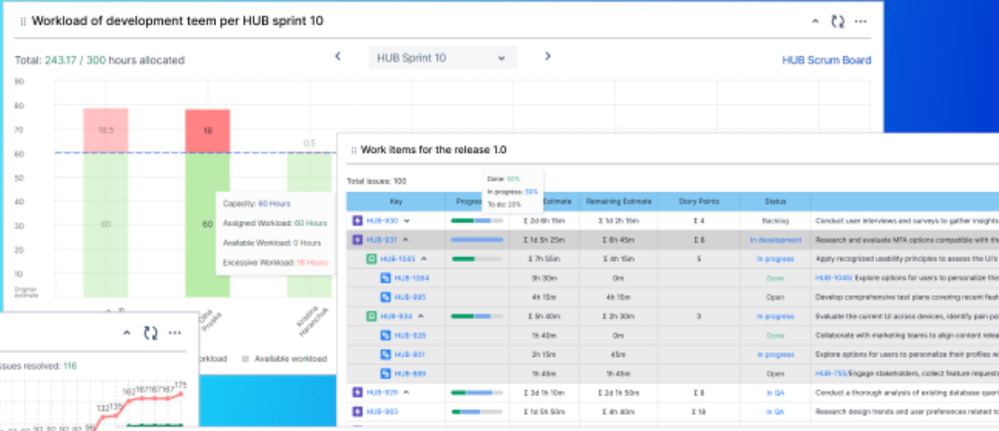Click the Open status of HUB-995
The image size is (999, 431).
click(775, 297)
